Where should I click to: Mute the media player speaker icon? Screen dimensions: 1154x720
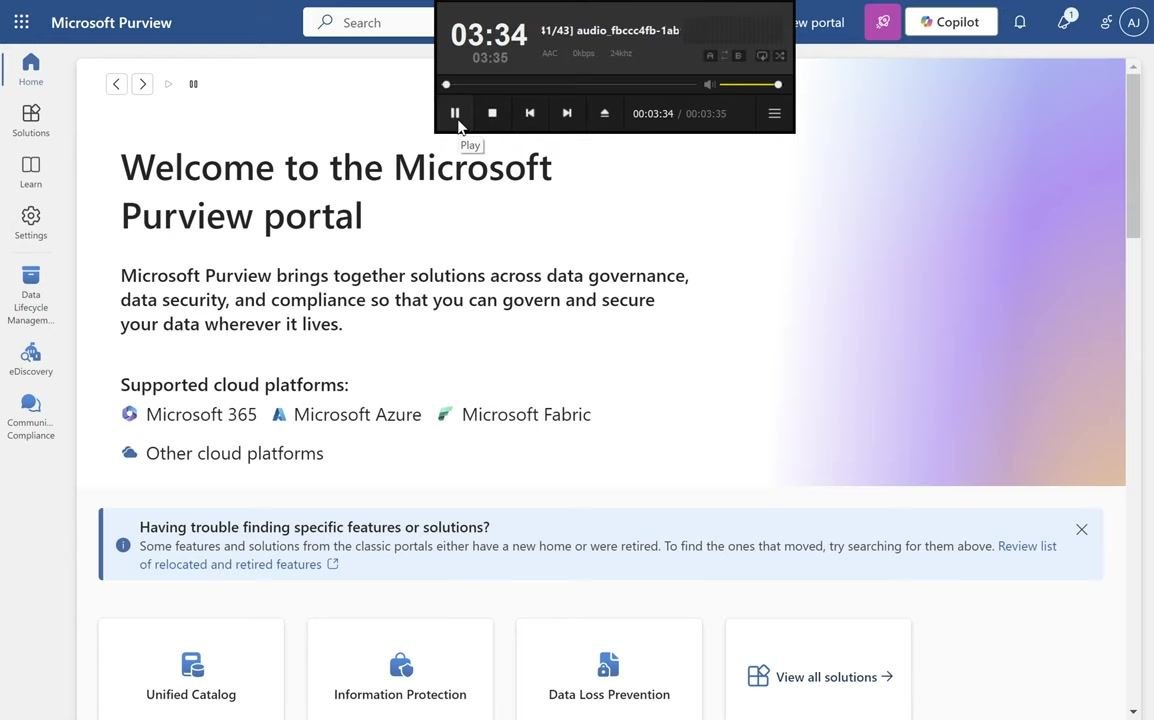coord(709,85)
